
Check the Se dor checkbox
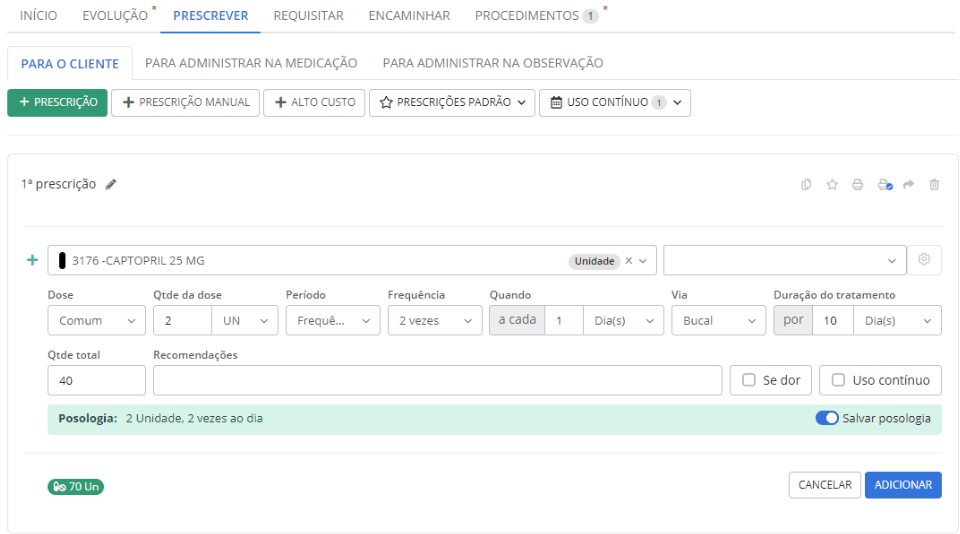click(x=749, y=380)
